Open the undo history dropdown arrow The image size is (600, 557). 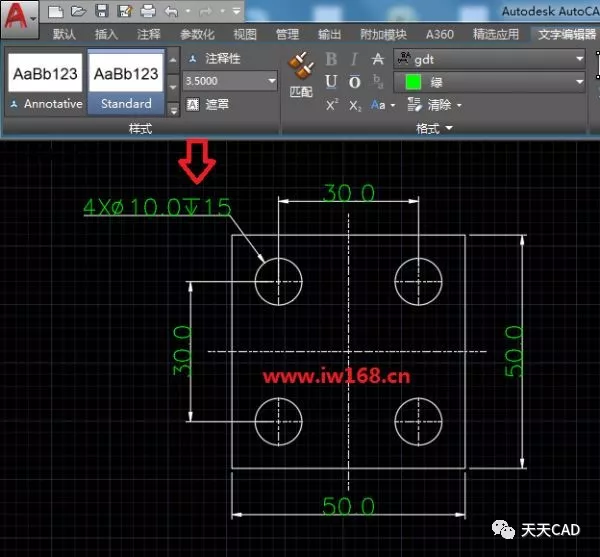(x=188, y=11)
